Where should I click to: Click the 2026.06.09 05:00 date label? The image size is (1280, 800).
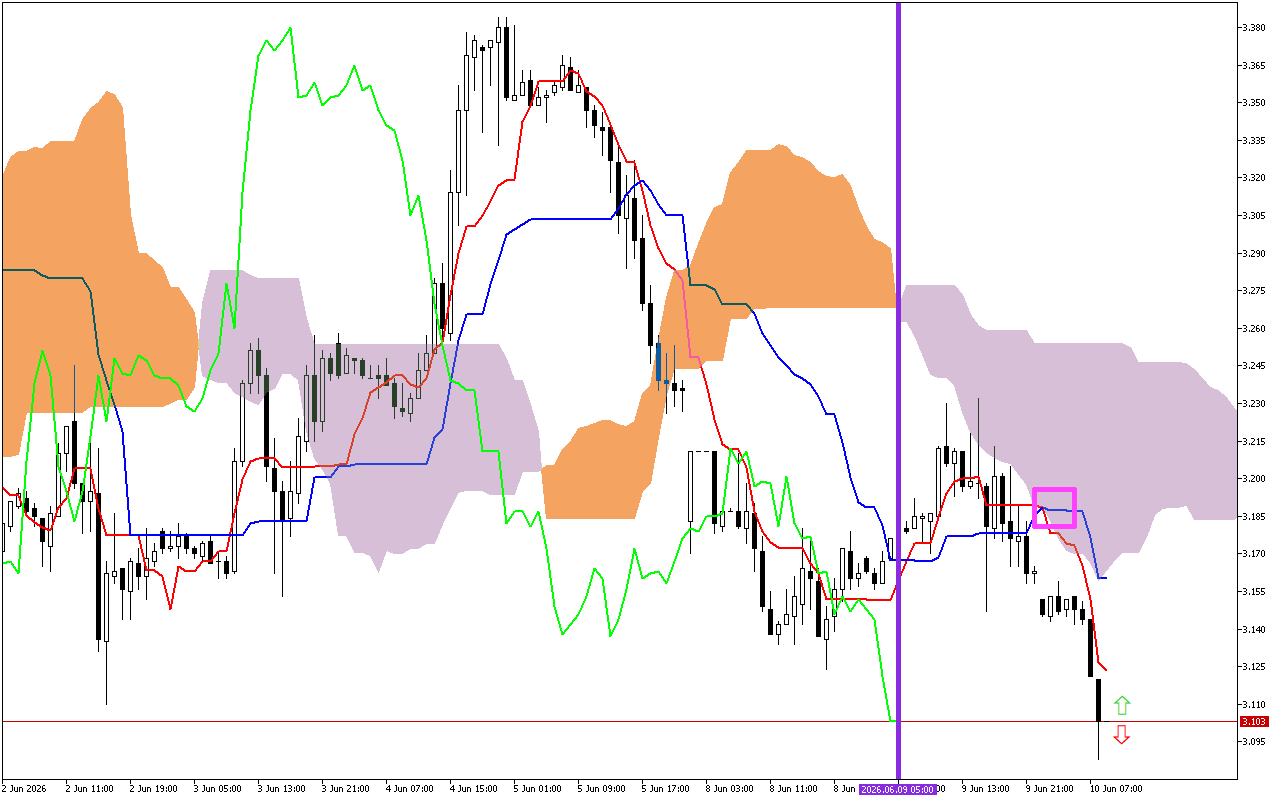click(898, 789)
